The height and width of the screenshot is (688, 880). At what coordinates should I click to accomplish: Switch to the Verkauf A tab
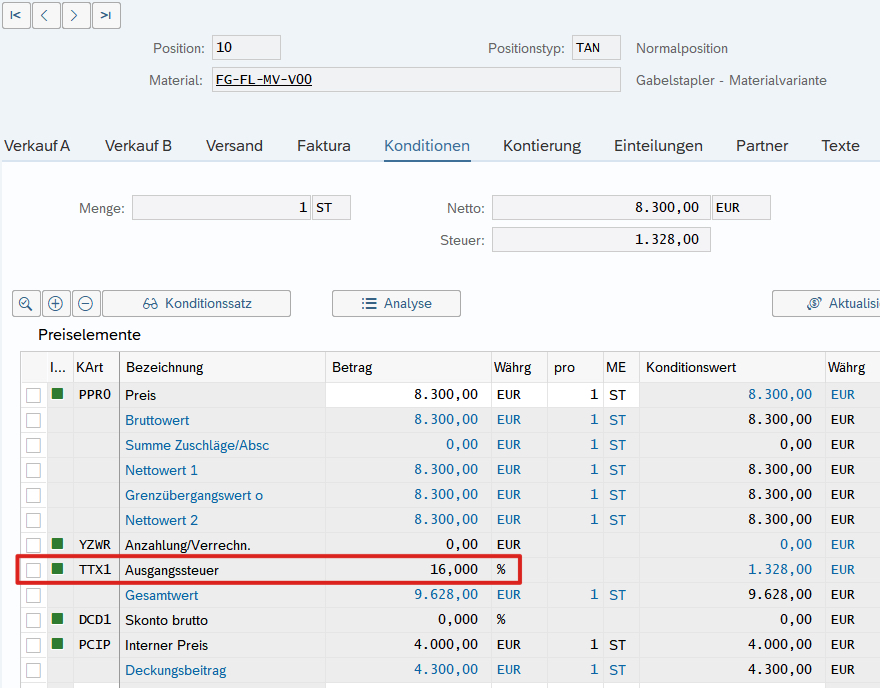coord(37,146)
